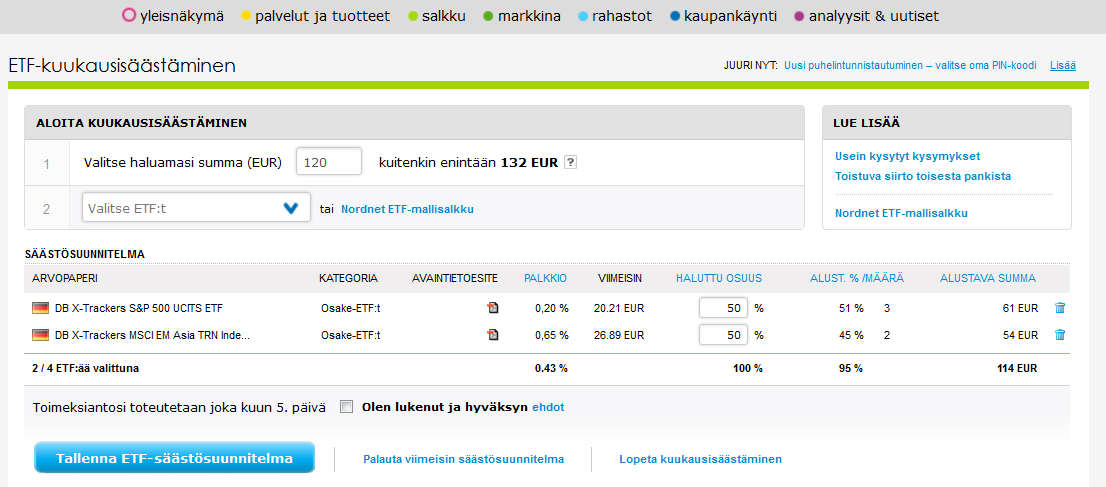This screenshot has width=1106, height=487.
Task: Click the Lisää link in the news bar
Action: (x=1063, y=65)
